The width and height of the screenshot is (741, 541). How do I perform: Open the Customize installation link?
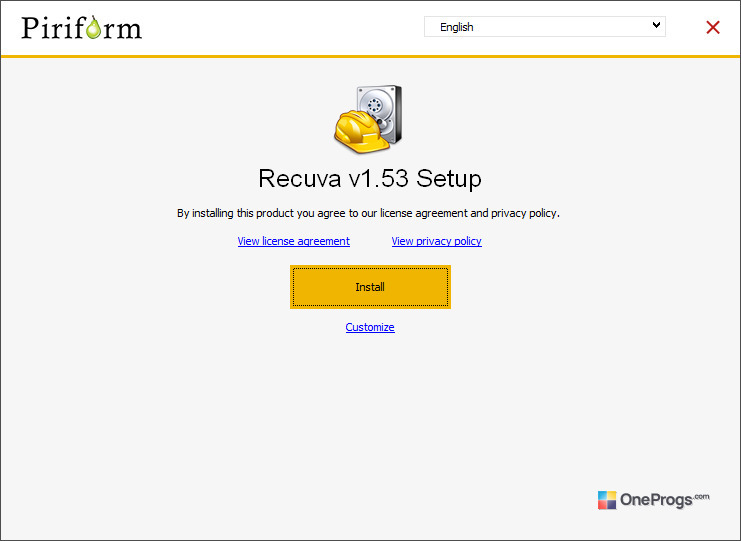point(370,327)
